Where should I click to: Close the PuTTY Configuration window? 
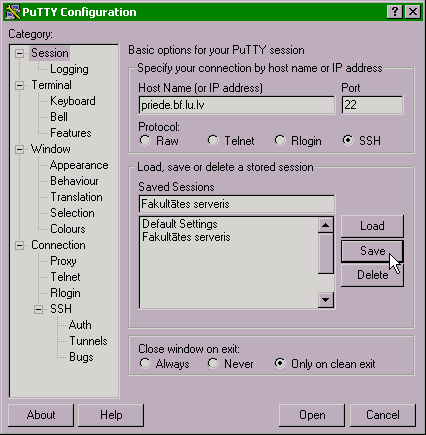[x=413, y=12]
